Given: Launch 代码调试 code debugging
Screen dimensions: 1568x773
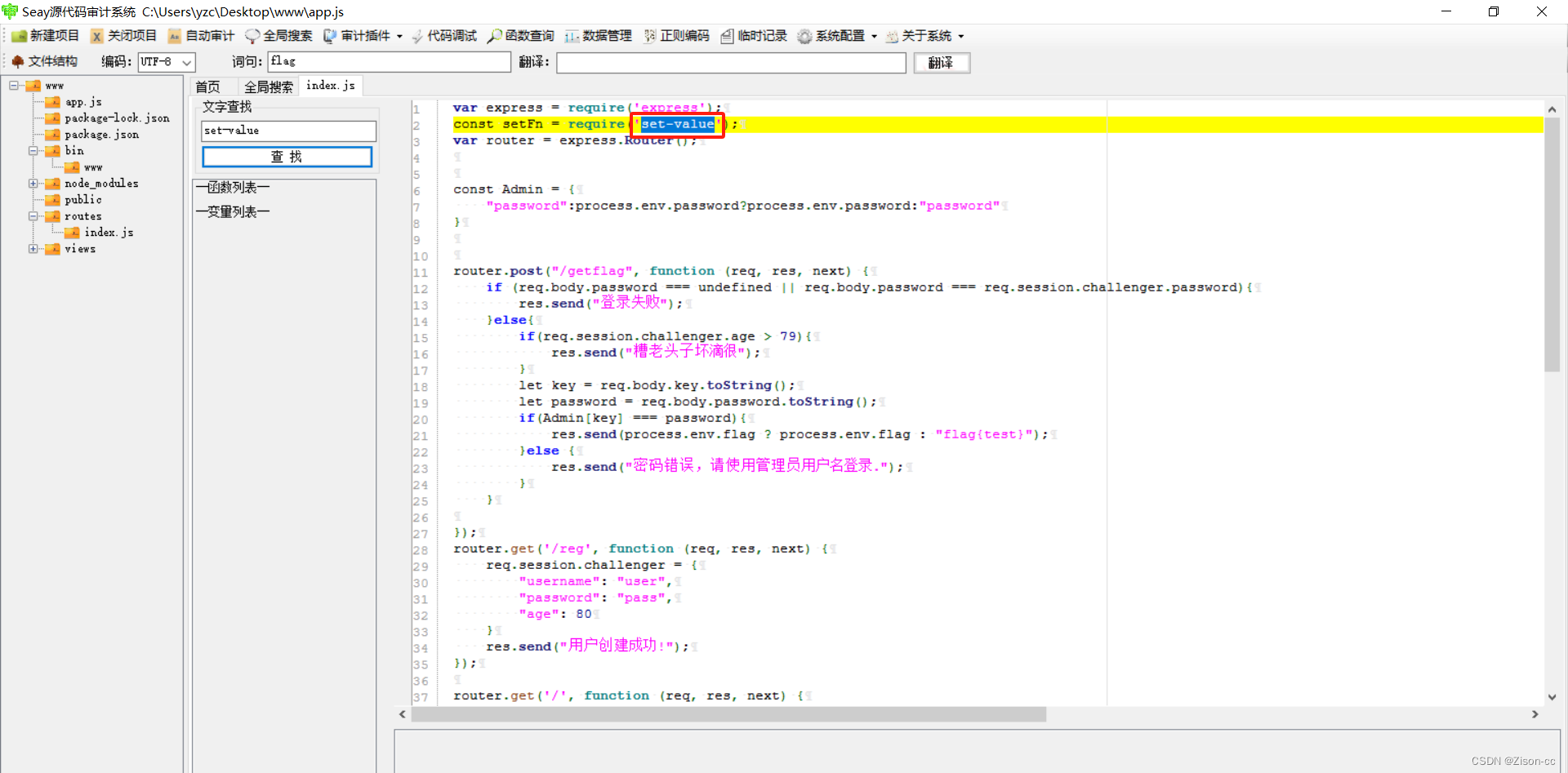Looking at the screenshot, I should [443, 36].
